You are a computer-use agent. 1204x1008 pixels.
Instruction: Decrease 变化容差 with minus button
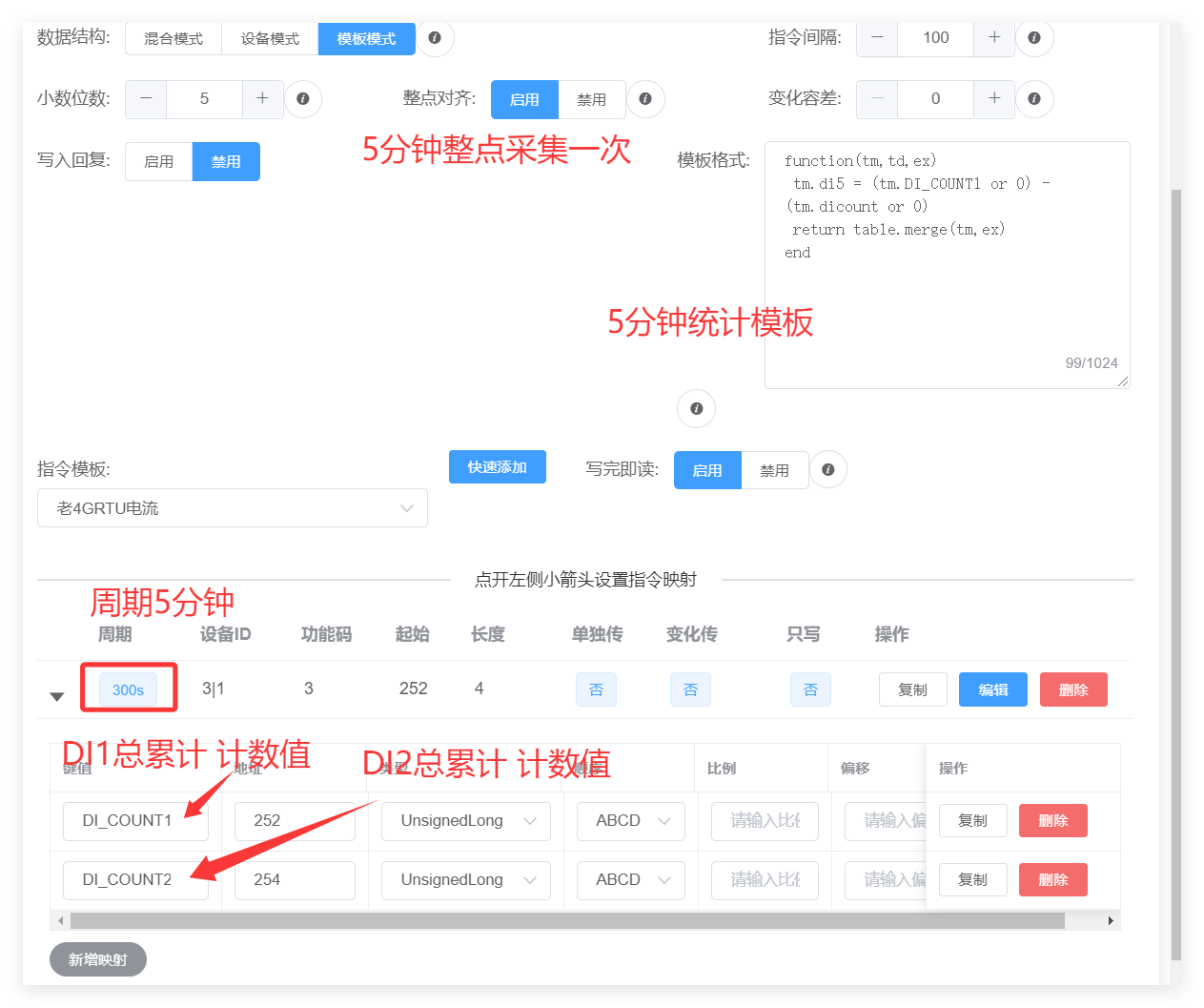[877, 99]
